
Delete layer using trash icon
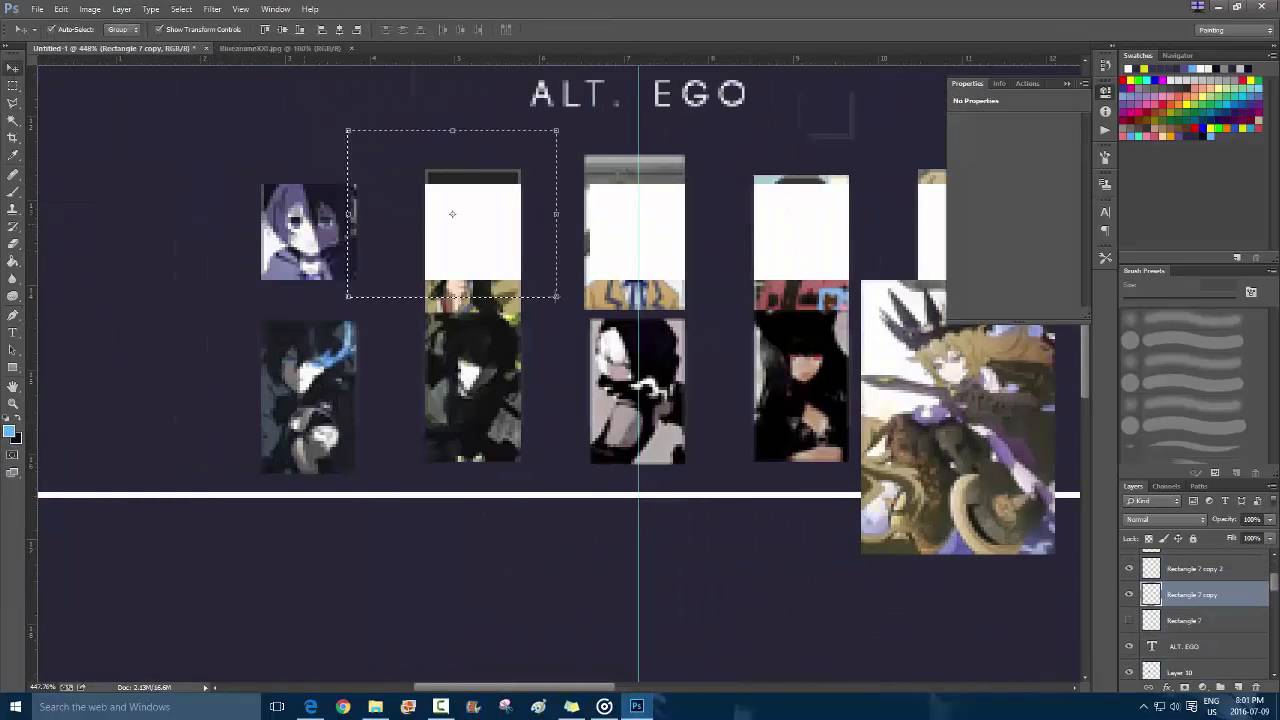(x=1256, y=687)
